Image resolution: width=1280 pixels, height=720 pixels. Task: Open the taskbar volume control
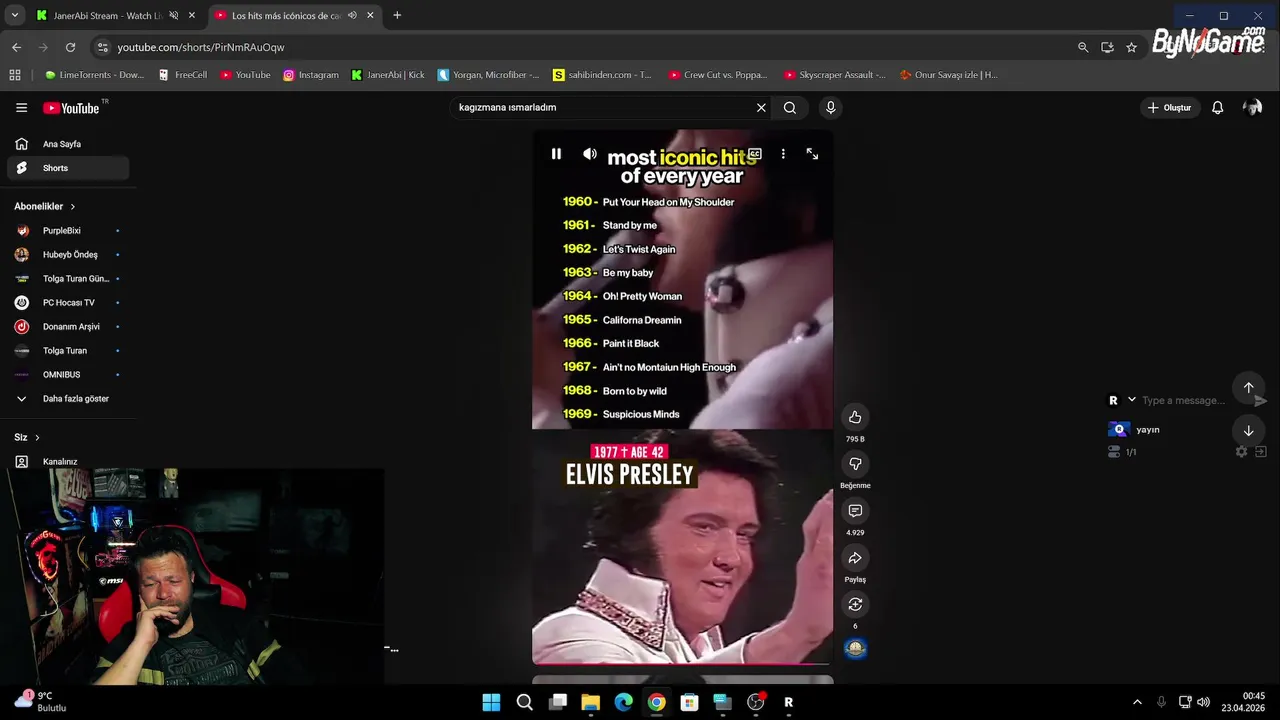(x=1203, y=702)
